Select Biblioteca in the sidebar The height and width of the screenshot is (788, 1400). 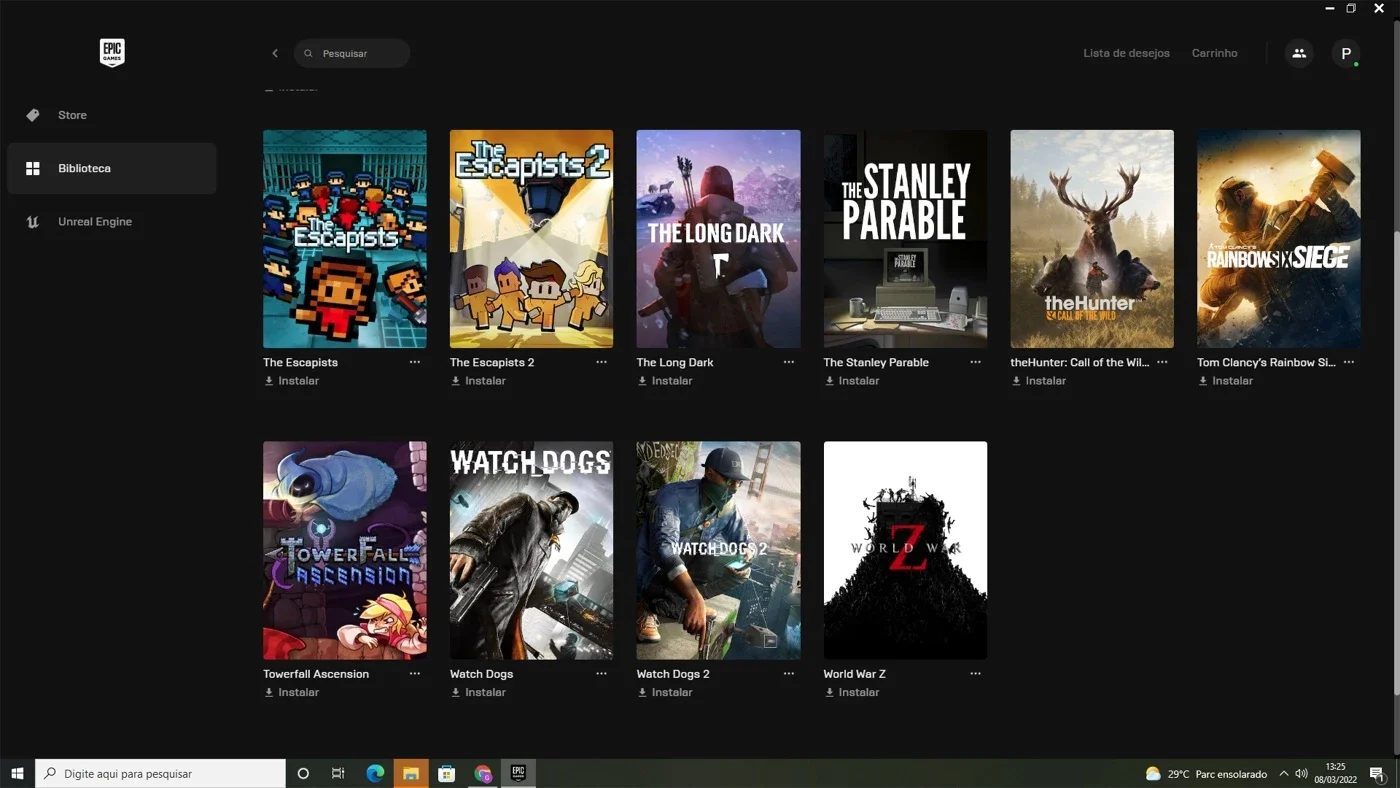111,168
